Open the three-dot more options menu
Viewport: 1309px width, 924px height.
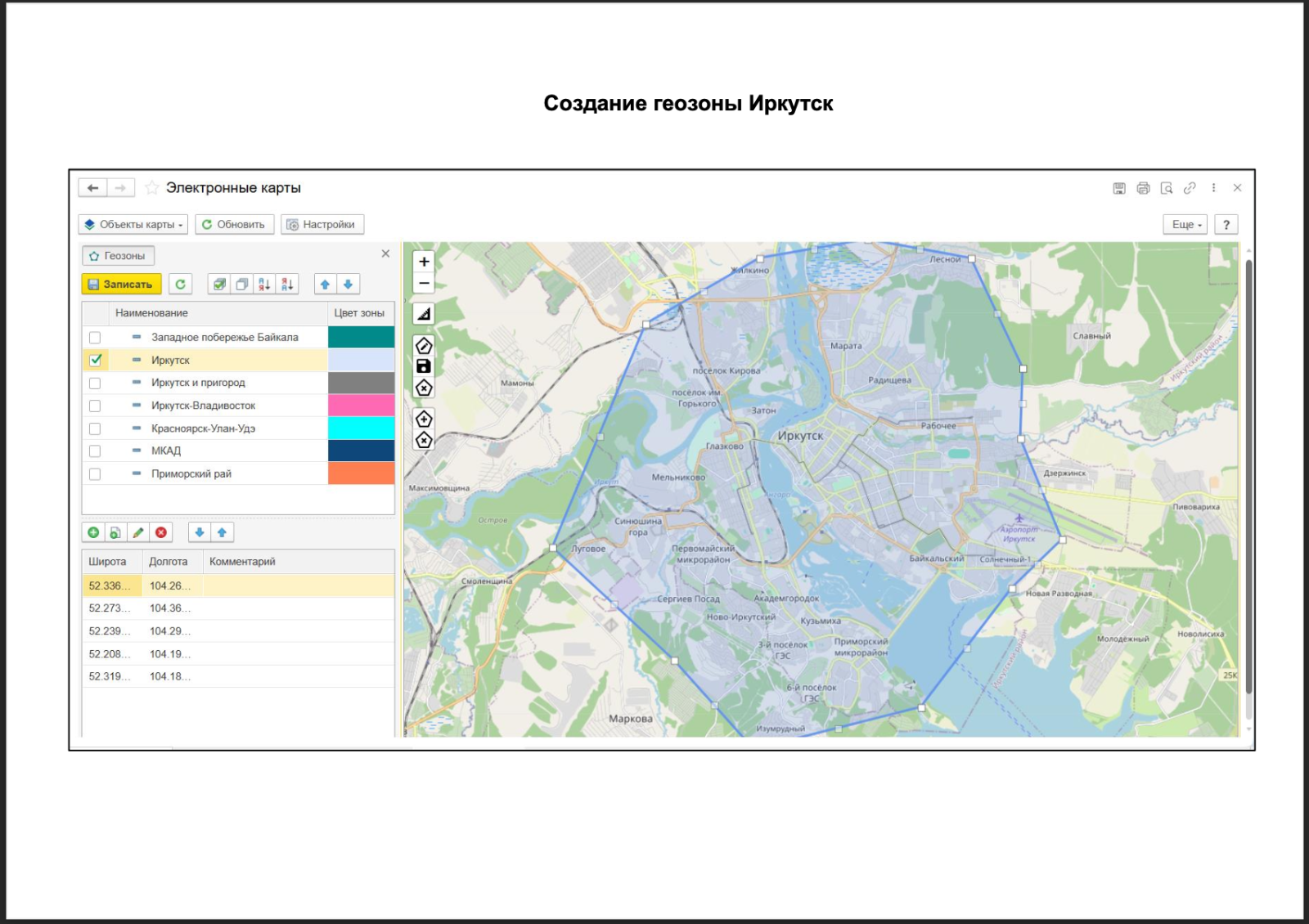(1213, 188)
